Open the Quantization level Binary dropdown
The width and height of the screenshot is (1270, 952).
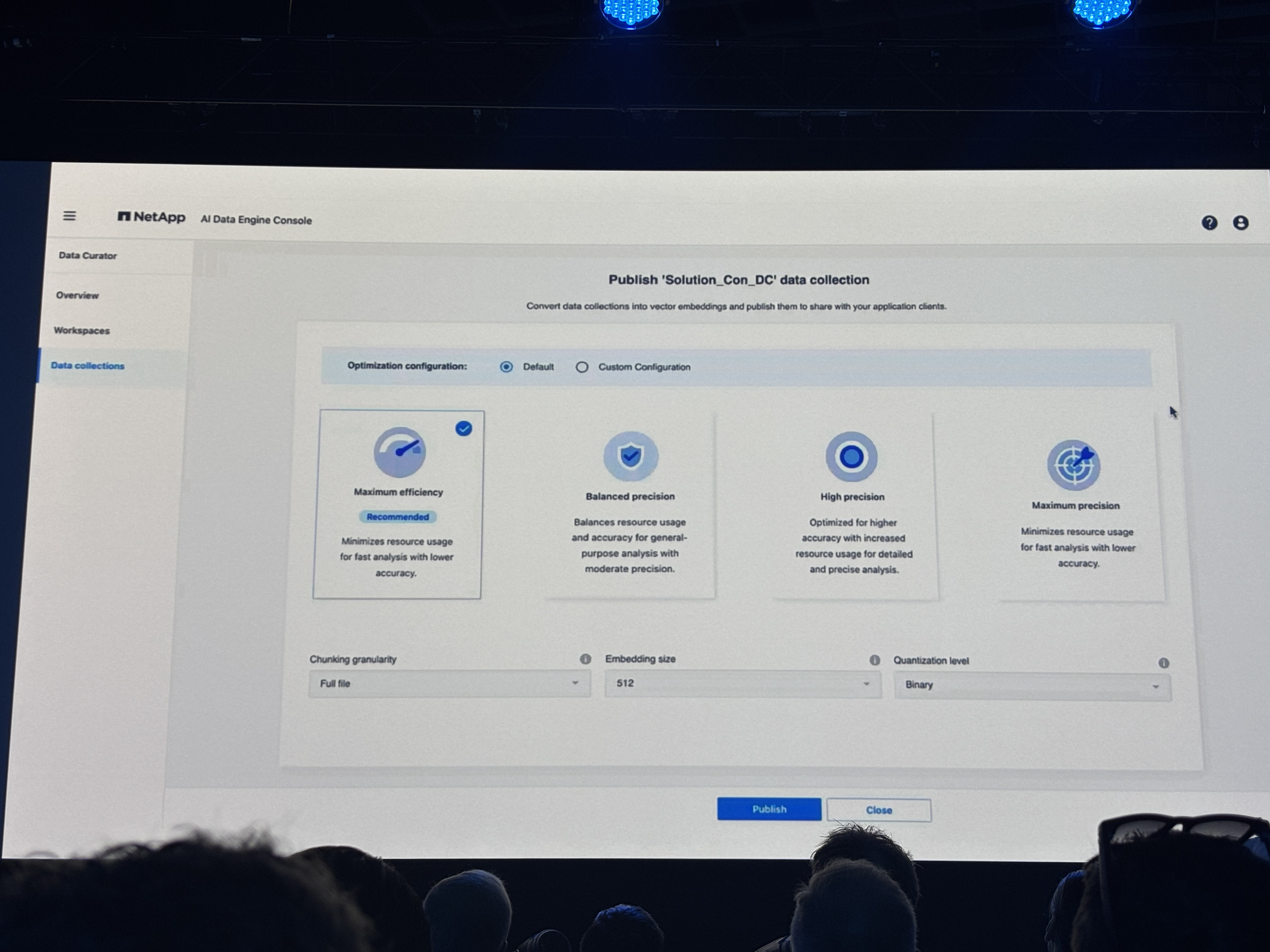1032,686
